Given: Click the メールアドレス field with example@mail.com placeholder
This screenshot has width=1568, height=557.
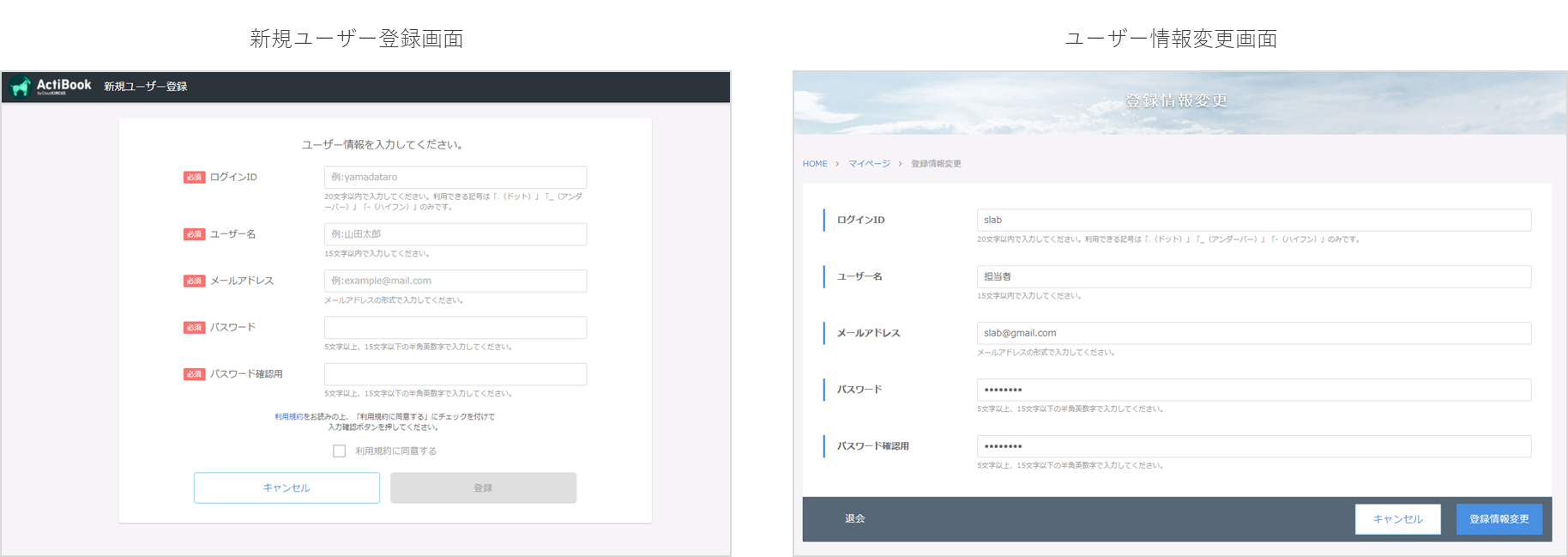Looking at the screenshot, I should pos(455,281).
